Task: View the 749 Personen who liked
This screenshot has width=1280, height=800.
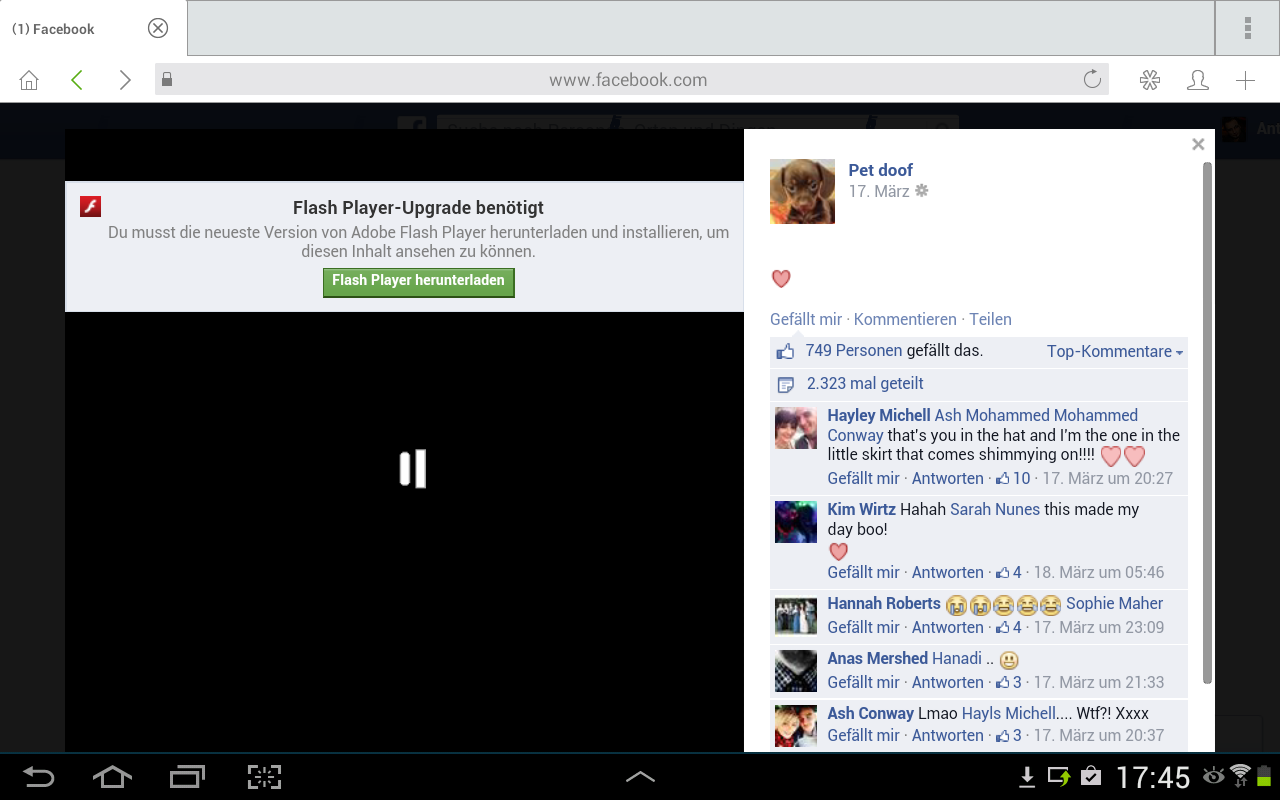Action: coord(854,350)
